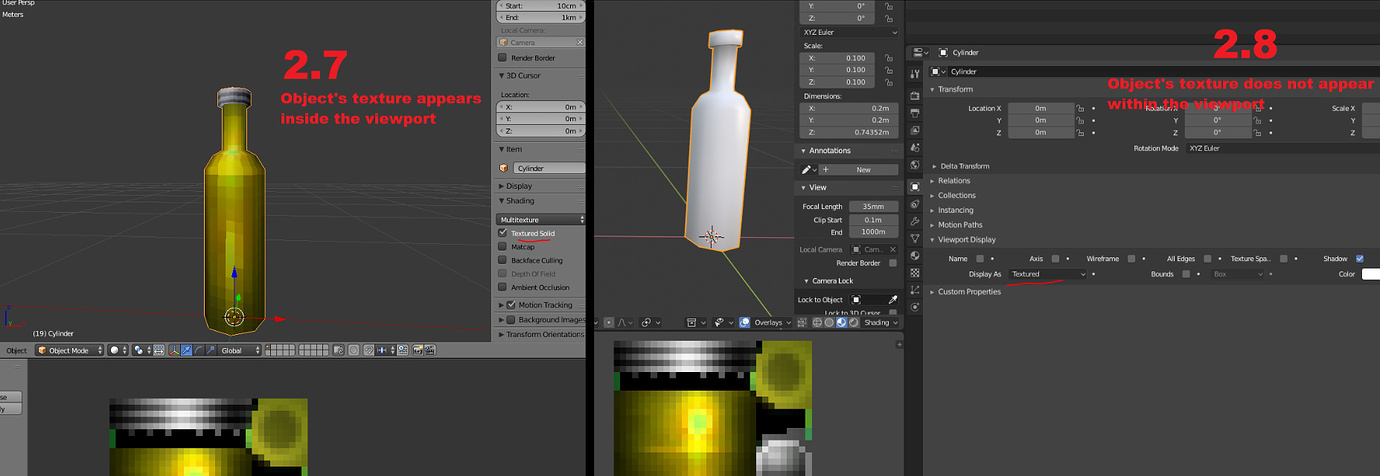Toggle Render Border checkbox in 2.7 panel

pos(503,58)
